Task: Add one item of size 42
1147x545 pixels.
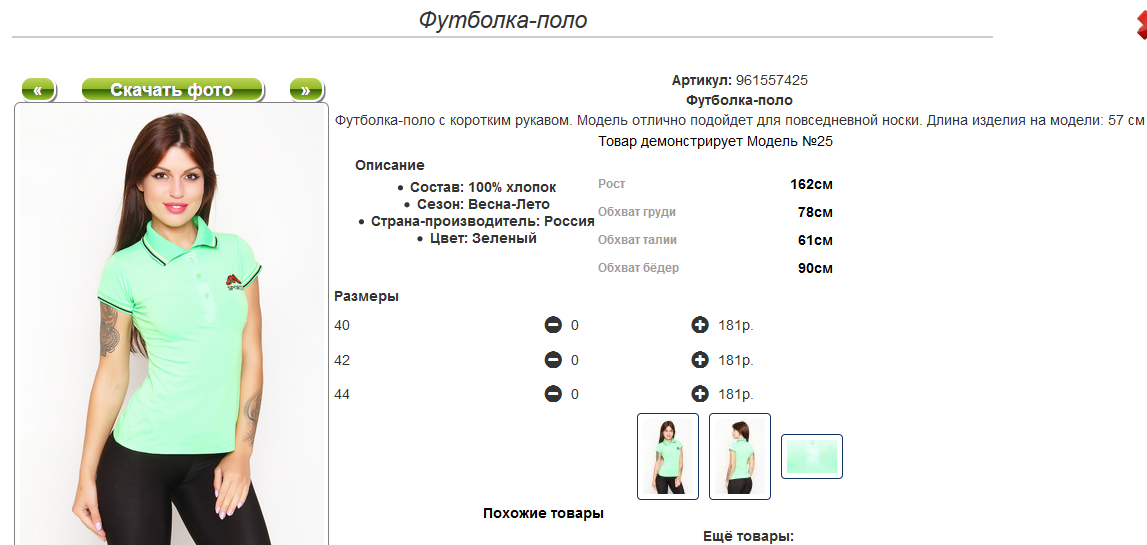Action: [700, 360]
